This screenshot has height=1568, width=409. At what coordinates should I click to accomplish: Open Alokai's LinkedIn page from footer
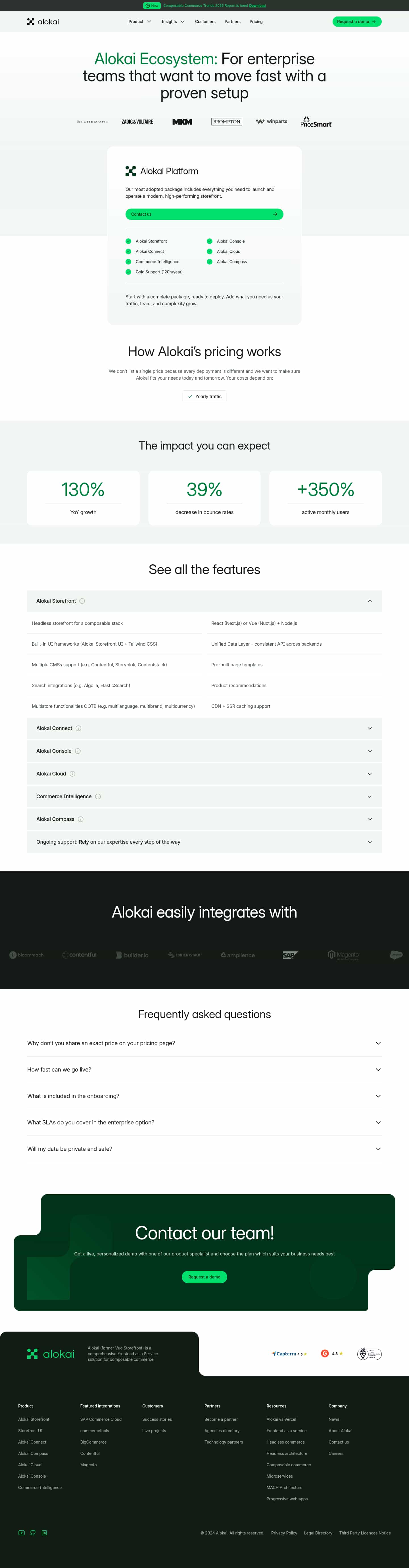[44, 1532]
